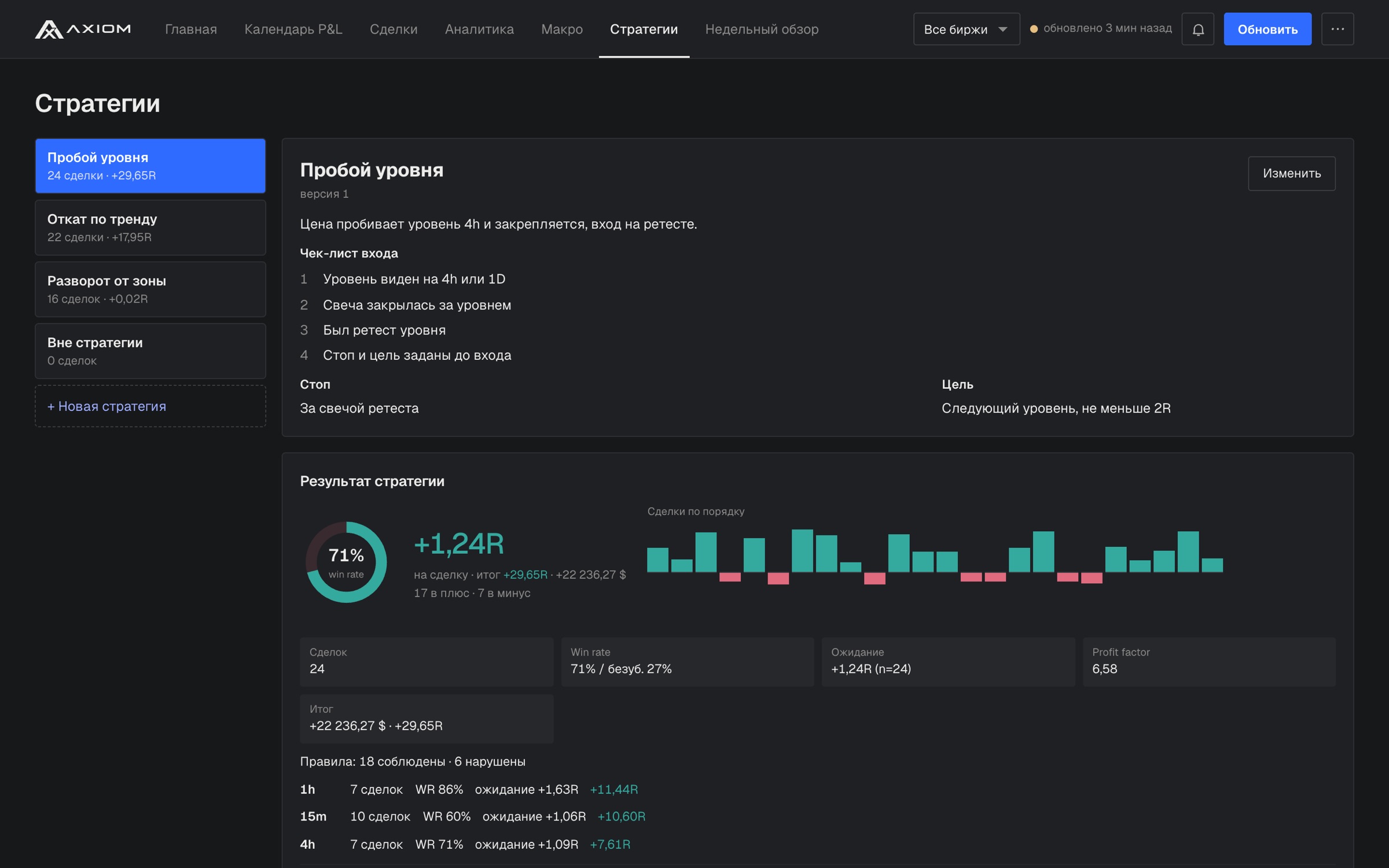Click the 71% win rate donut chart

pos(346,562)
